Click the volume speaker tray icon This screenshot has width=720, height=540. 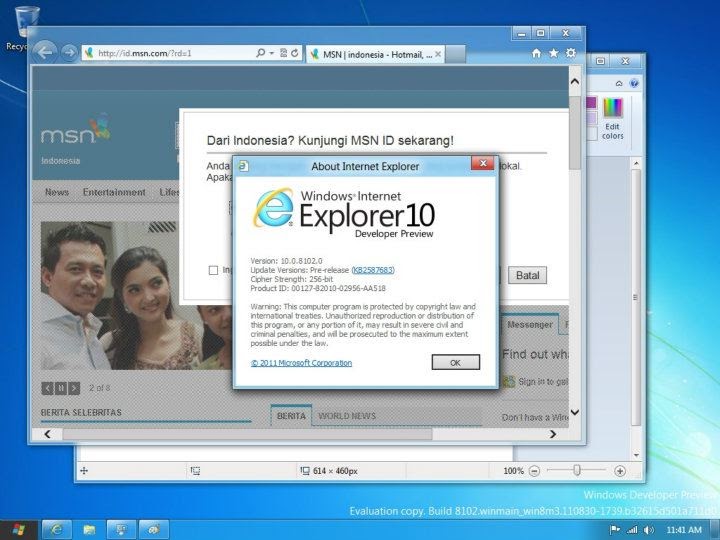tap(649, 530)
